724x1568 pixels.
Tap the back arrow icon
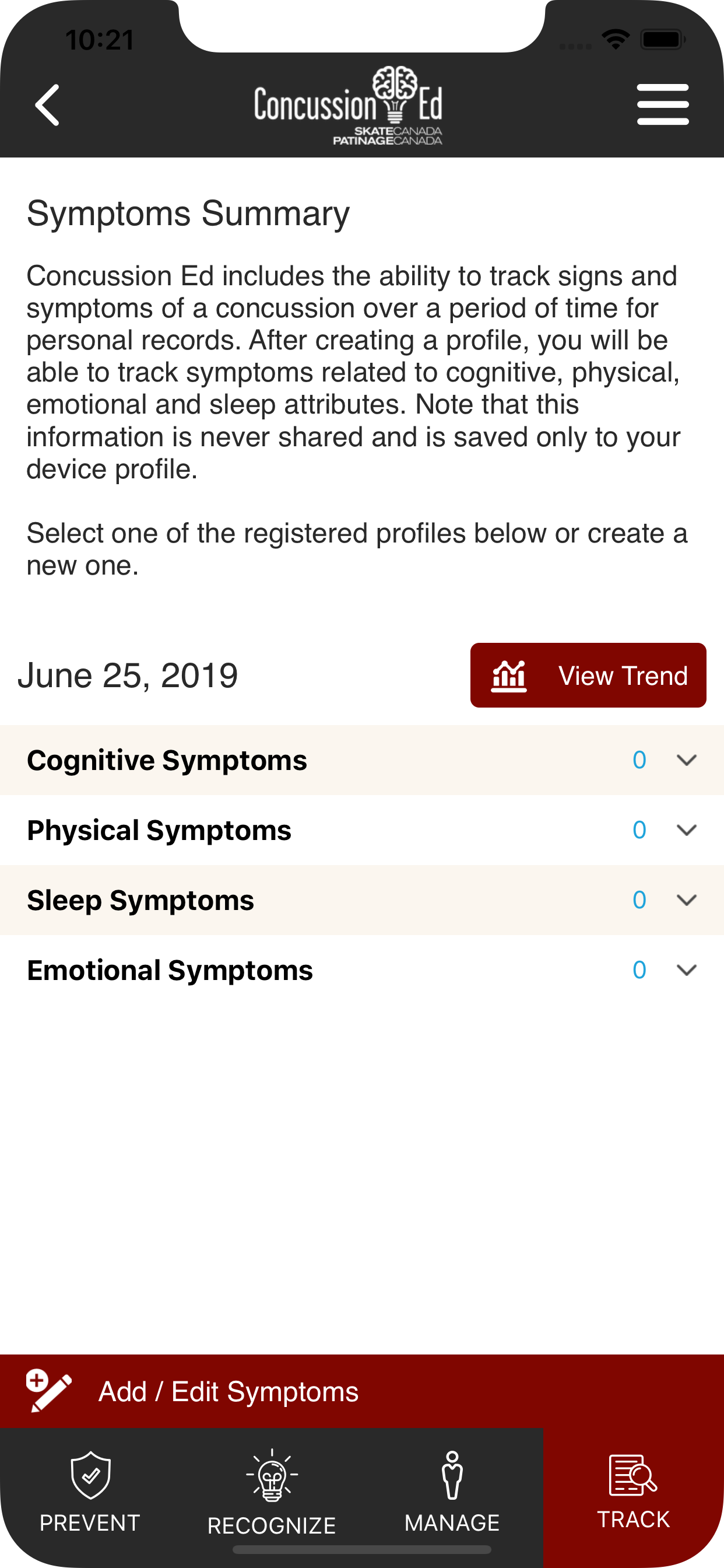tap(47, 104)
